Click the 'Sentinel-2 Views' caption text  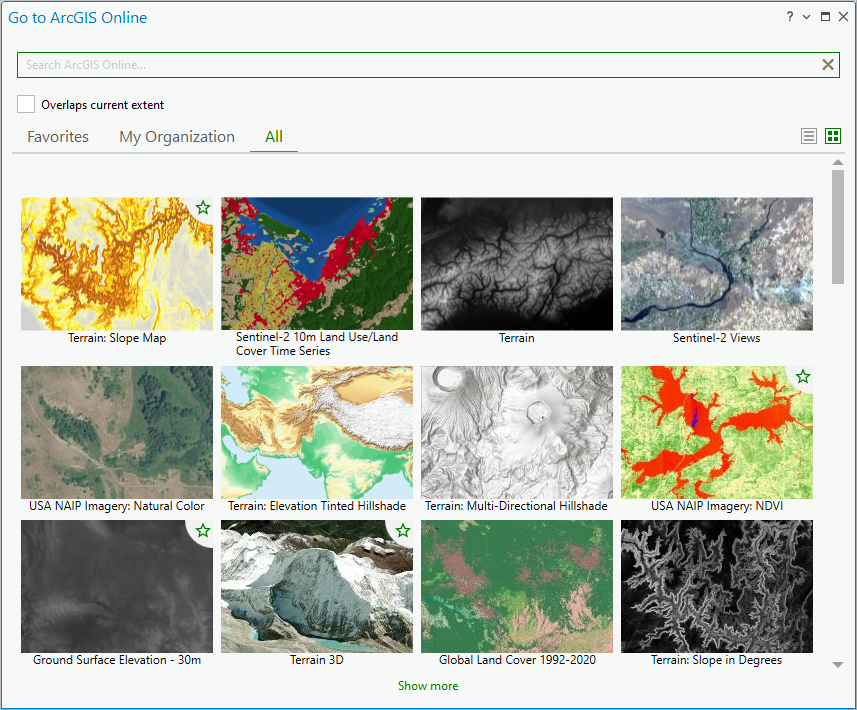coord(717,338)
